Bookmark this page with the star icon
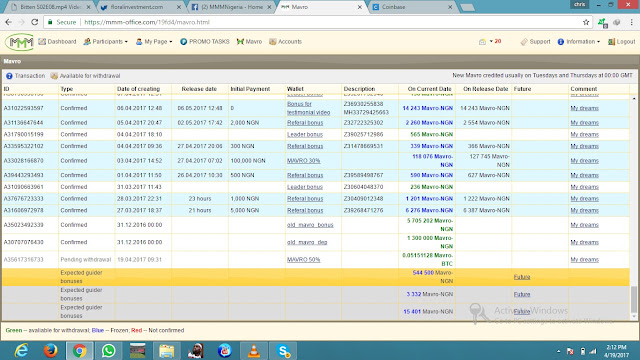640x360 pixels. coord(586,22)
